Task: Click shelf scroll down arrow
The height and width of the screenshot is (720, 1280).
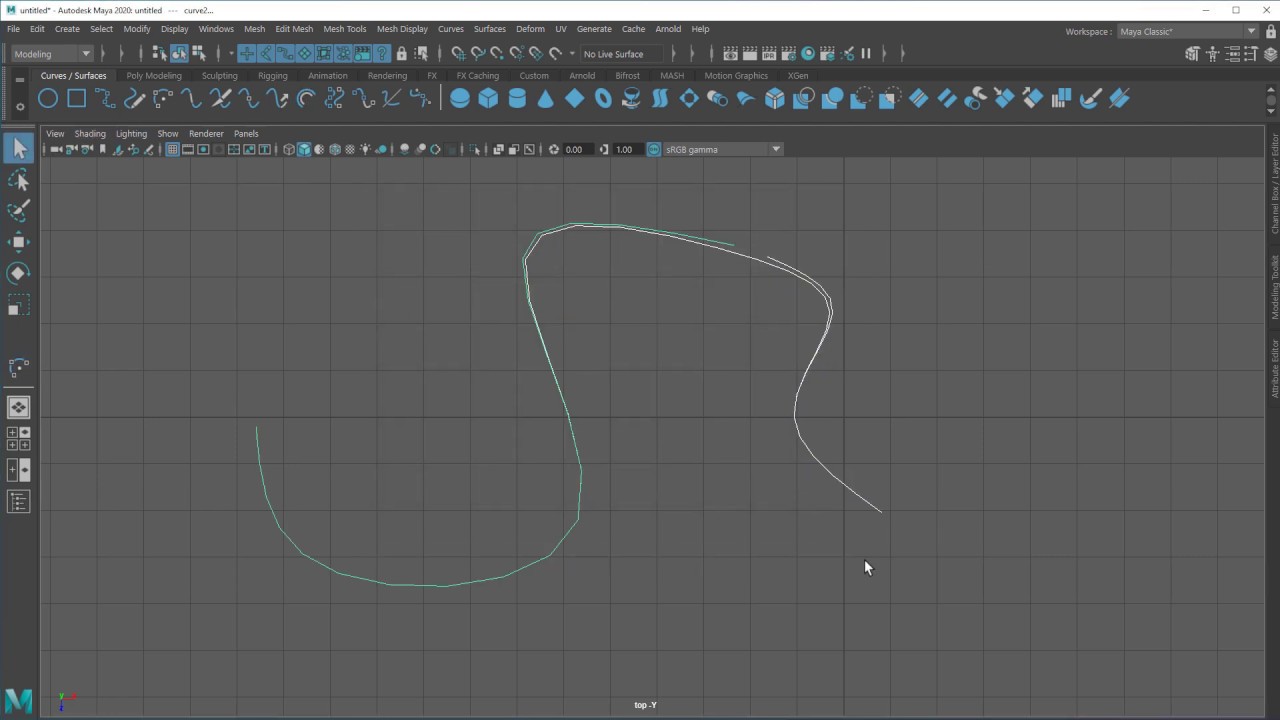Action: (x=1271, y=109)
